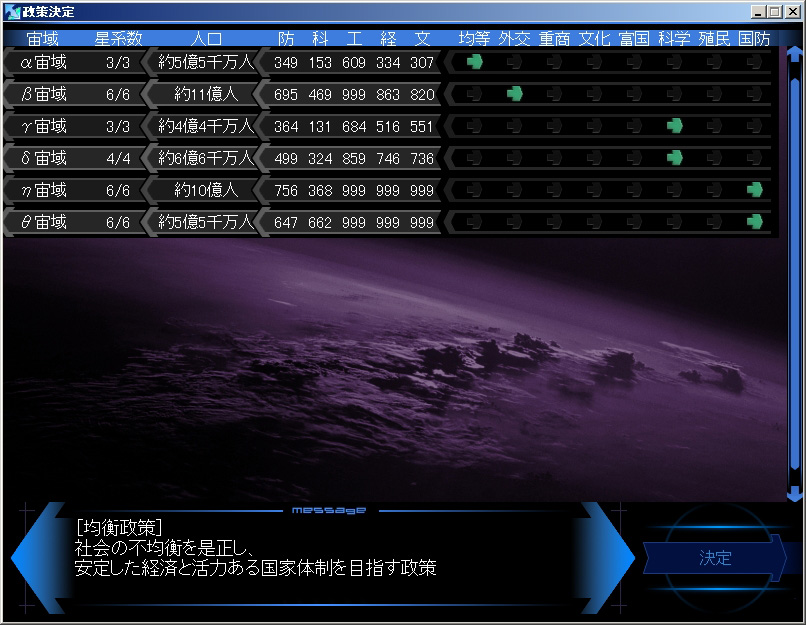806x625 pixels.
Task: Click the green 国防 arrow for η宙域
Action: (754, 190)
